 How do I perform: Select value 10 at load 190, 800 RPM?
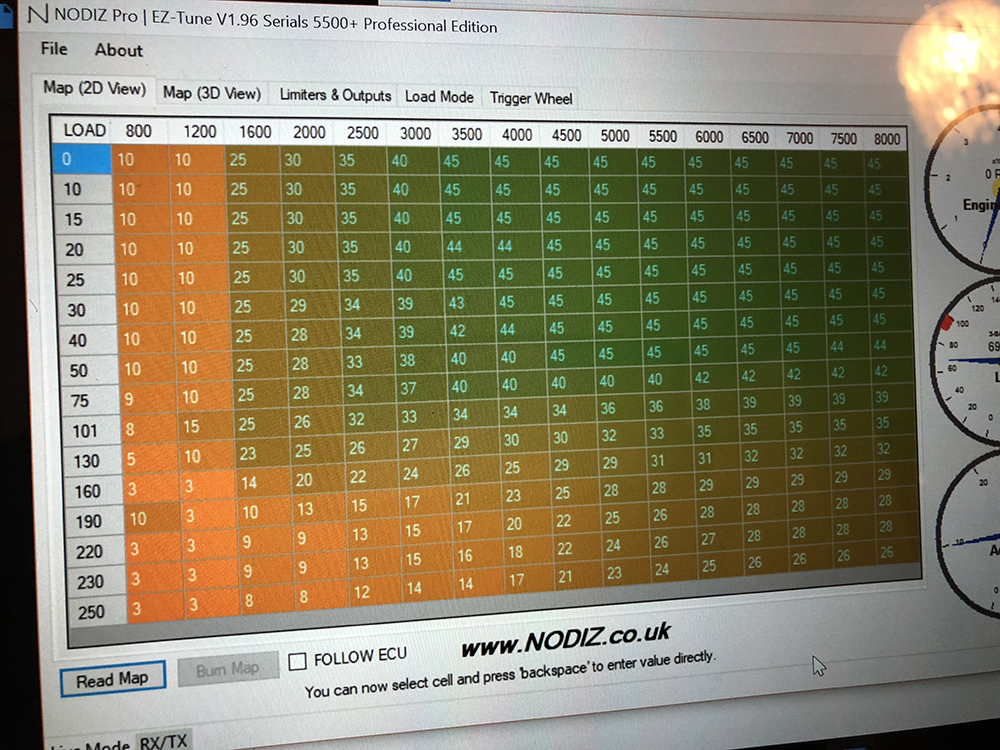point(154,519)
